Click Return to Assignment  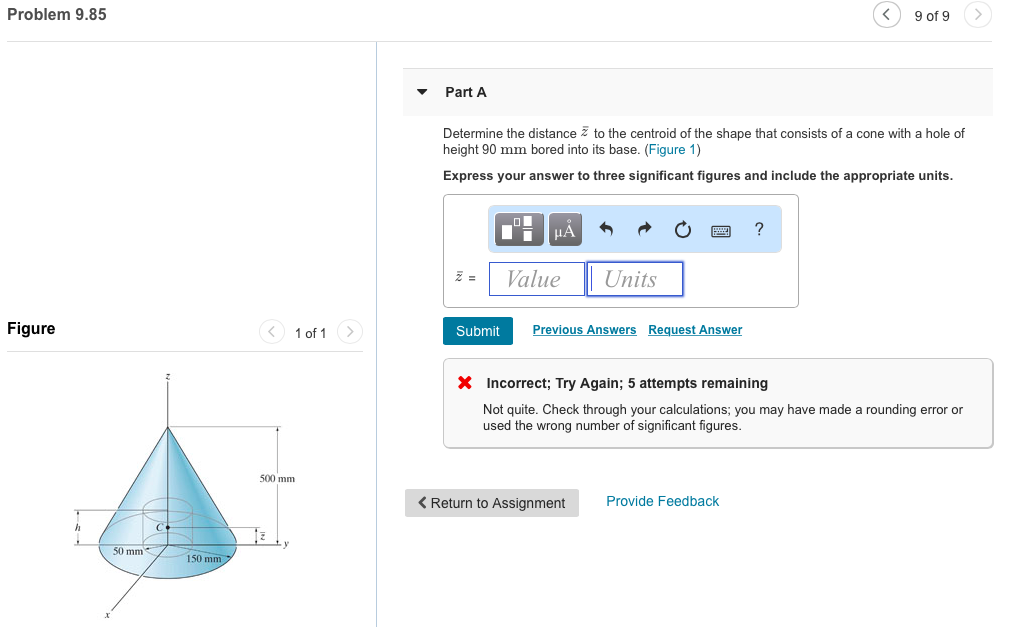[x=491, y=503]
